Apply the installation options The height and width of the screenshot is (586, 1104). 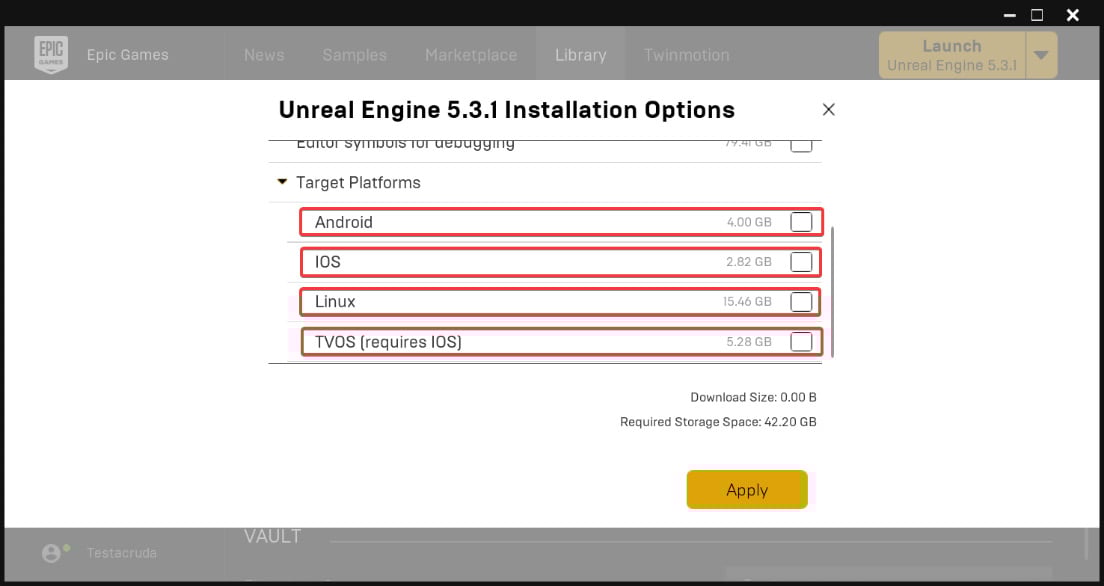coord(747,490)
